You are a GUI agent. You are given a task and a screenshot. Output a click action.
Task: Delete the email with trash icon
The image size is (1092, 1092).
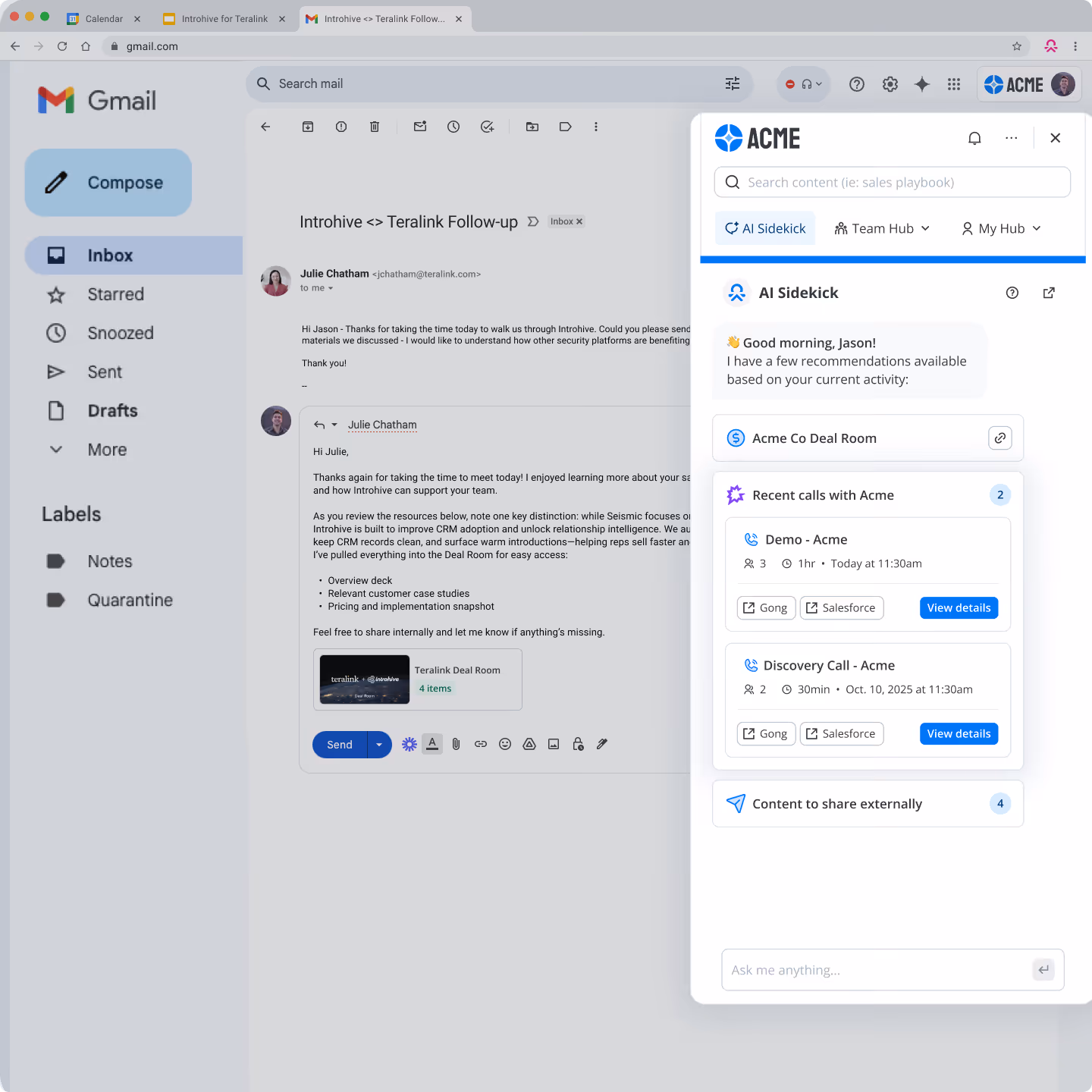(375, 127)
